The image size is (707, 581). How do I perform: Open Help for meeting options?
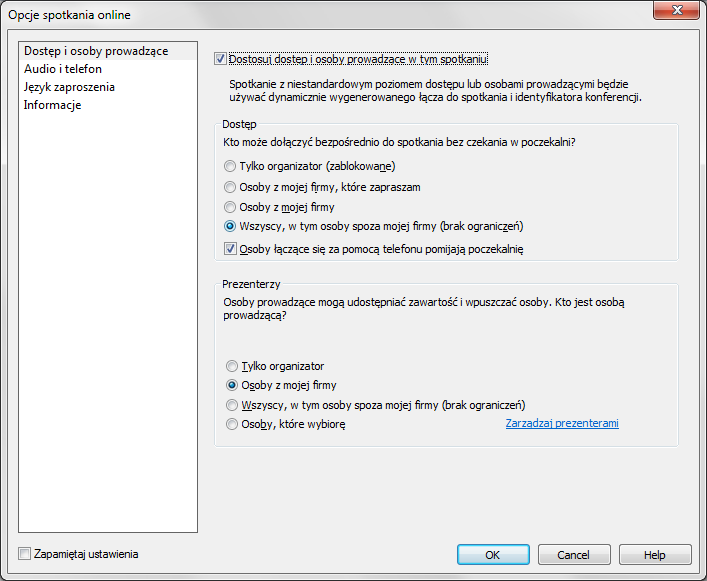655,554
